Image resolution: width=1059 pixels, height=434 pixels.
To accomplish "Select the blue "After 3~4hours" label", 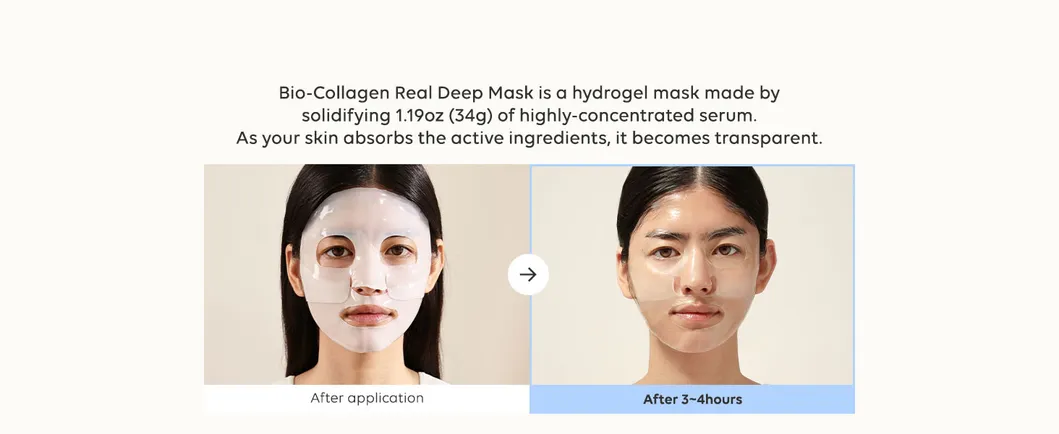I will (692, 400).
